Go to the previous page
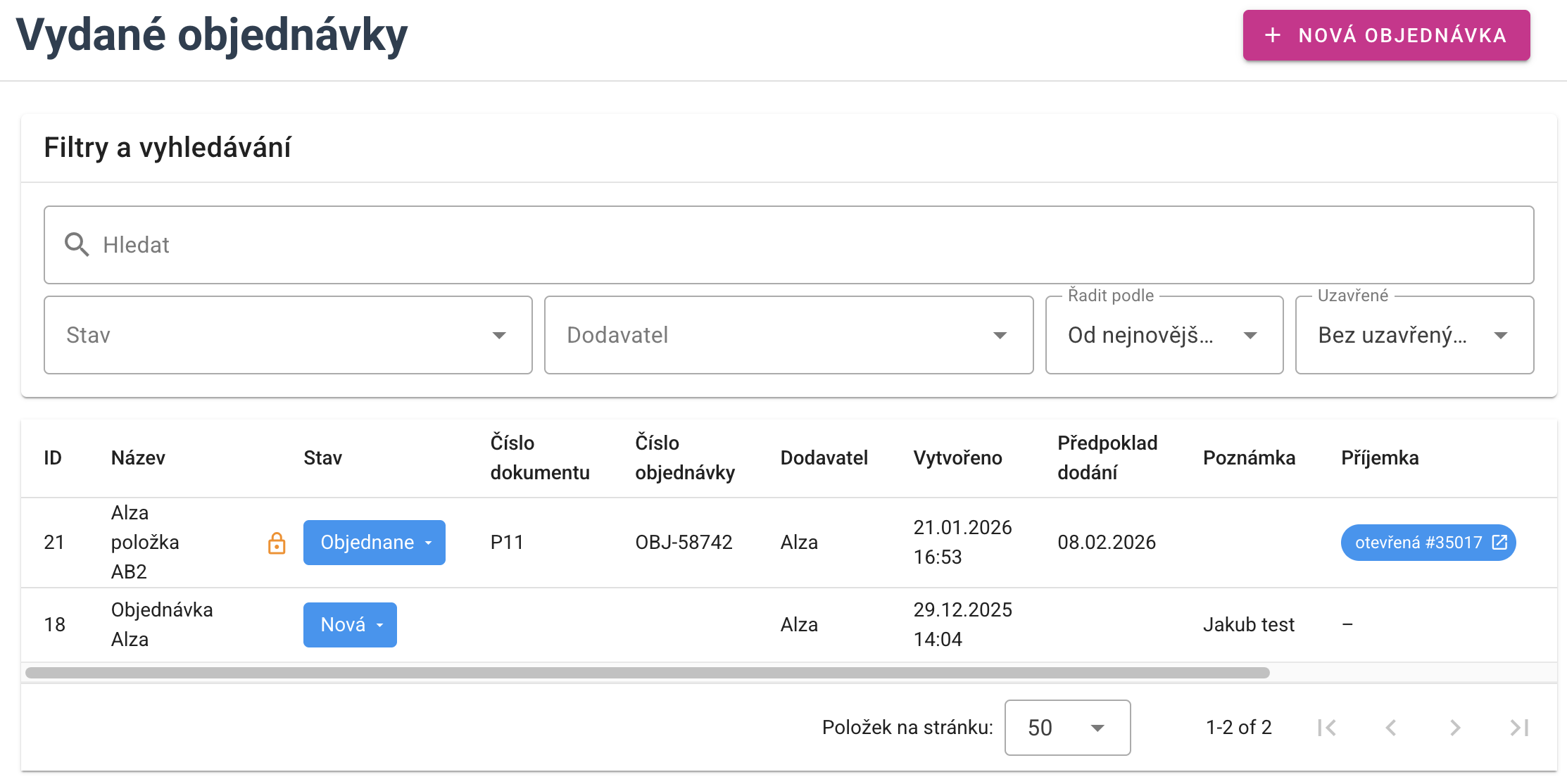 [x=1391, y=728]
